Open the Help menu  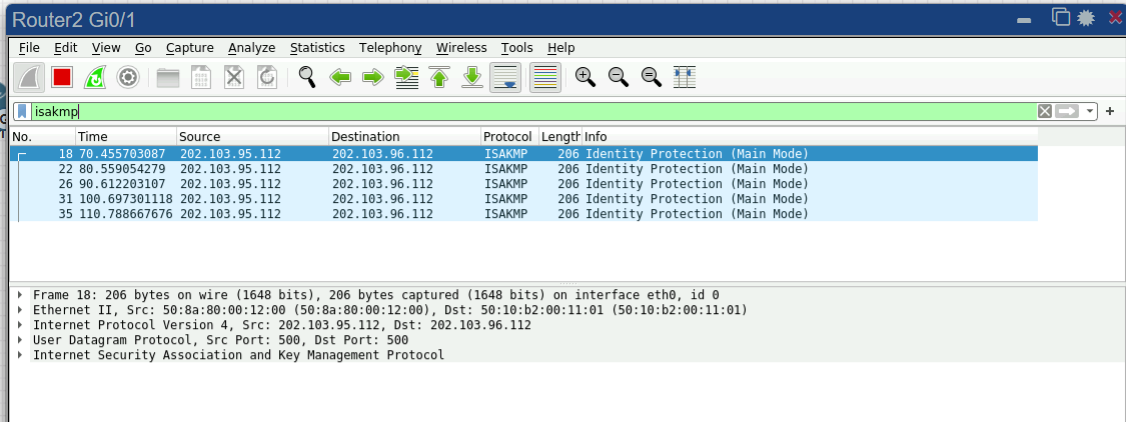[x=561, y=47]
